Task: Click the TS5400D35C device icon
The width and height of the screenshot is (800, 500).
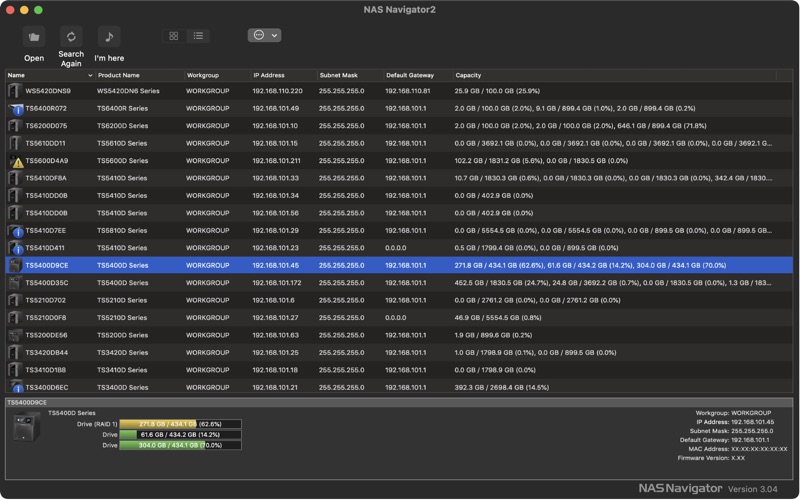Action: point(15,283)
